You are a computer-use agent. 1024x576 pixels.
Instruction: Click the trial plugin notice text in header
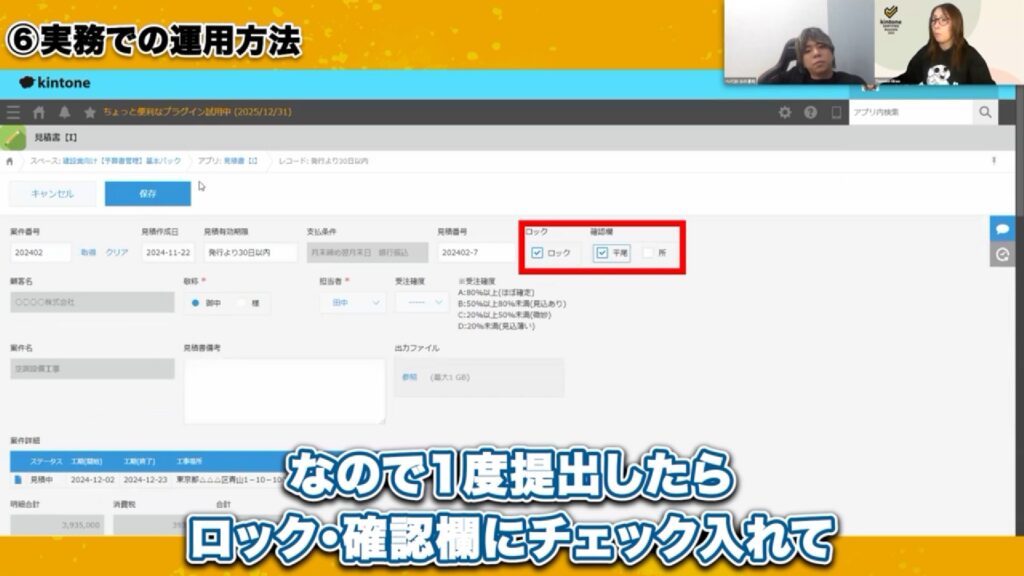[x=197, y=112]
